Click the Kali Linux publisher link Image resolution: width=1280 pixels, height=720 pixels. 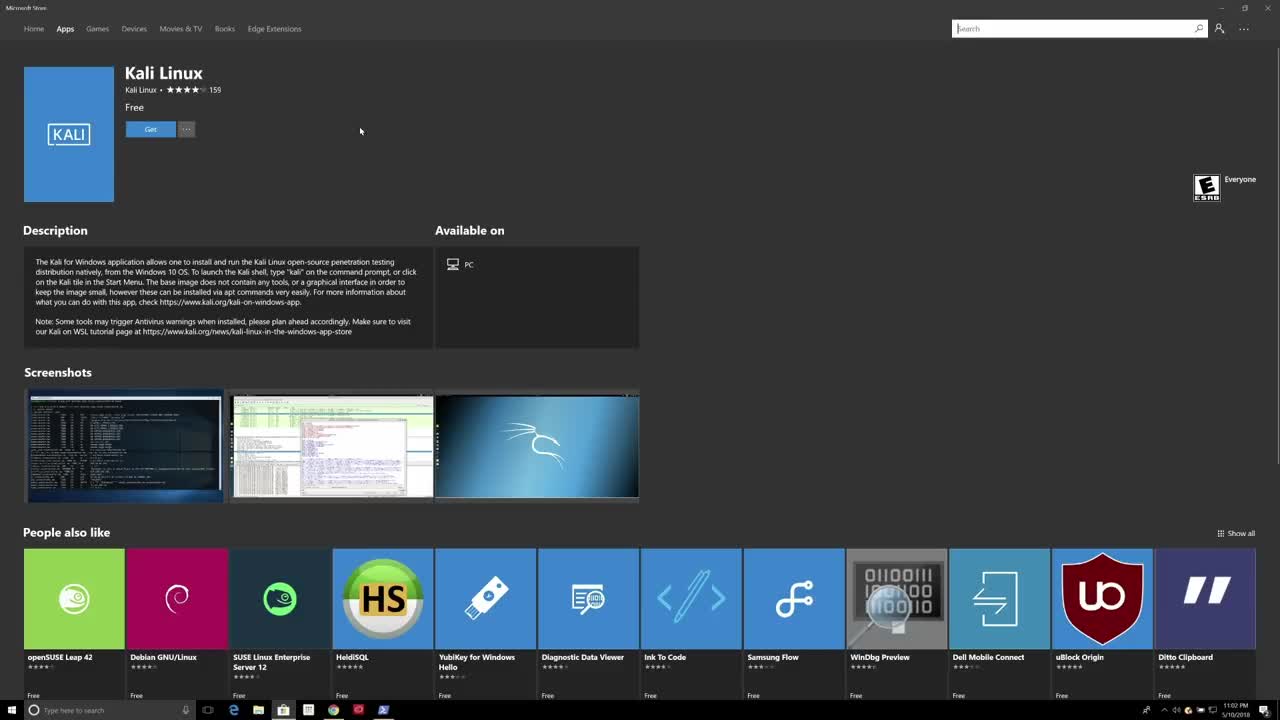coord(141,90)
